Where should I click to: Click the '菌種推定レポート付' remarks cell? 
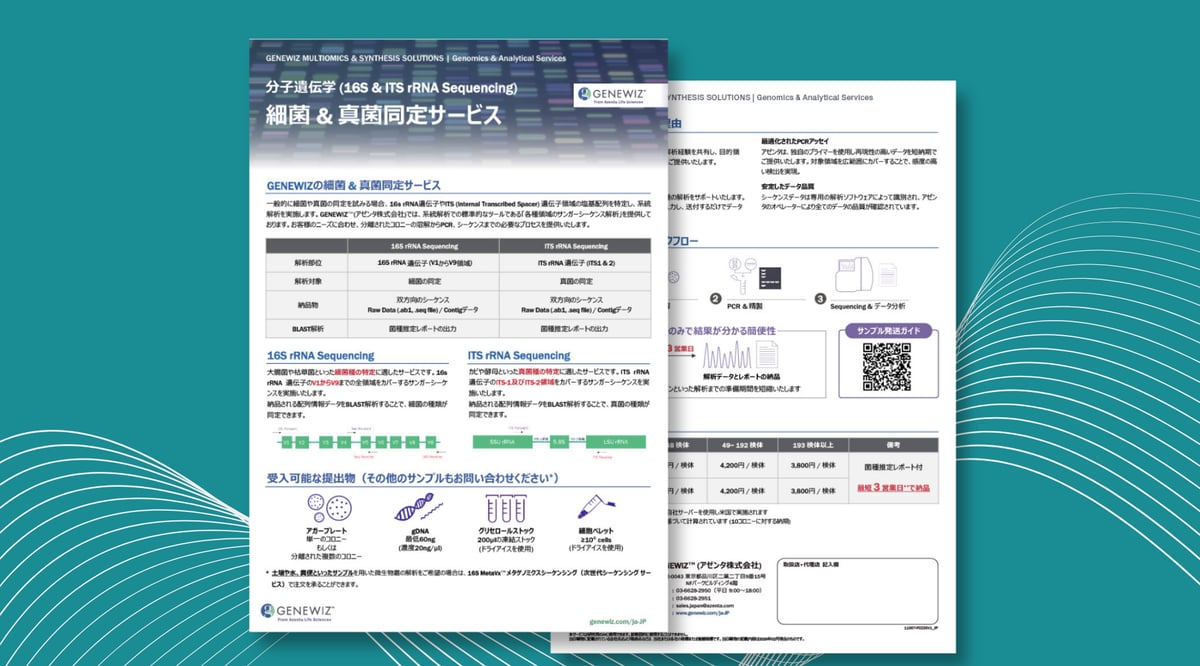(x=893, y=467)
